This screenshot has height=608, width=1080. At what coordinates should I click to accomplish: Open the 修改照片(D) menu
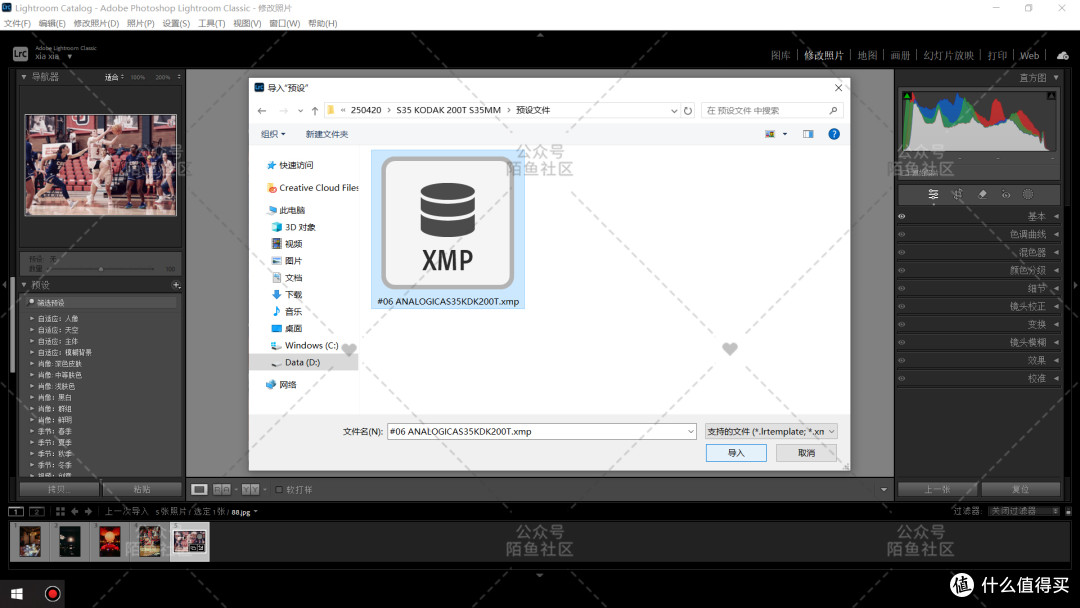[96, 23]
